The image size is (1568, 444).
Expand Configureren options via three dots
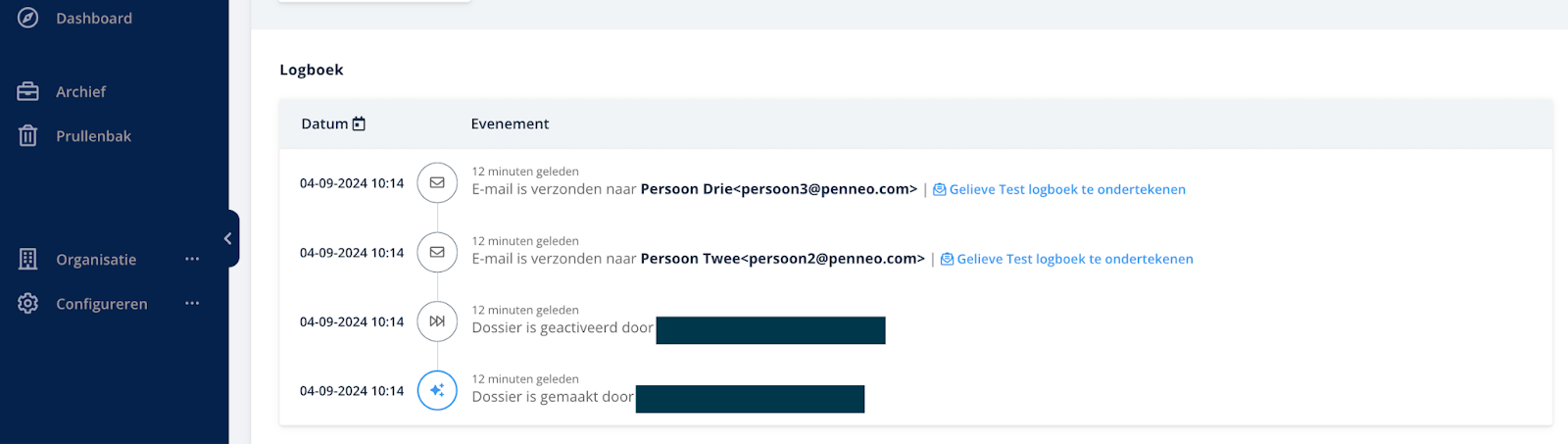(x=192, y=303)
